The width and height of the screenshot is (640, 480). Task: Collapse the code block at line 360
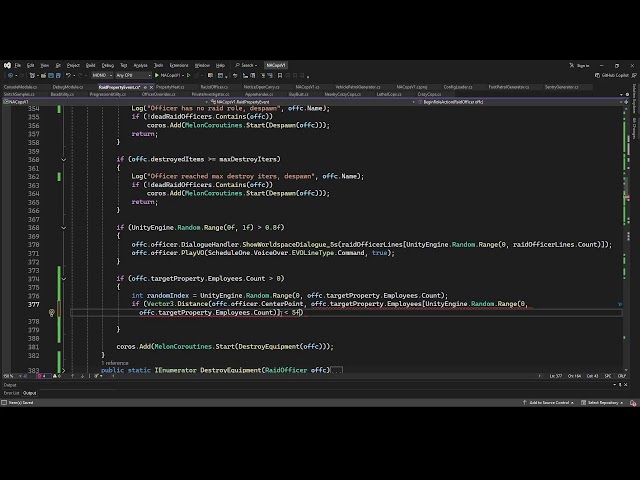64,160
